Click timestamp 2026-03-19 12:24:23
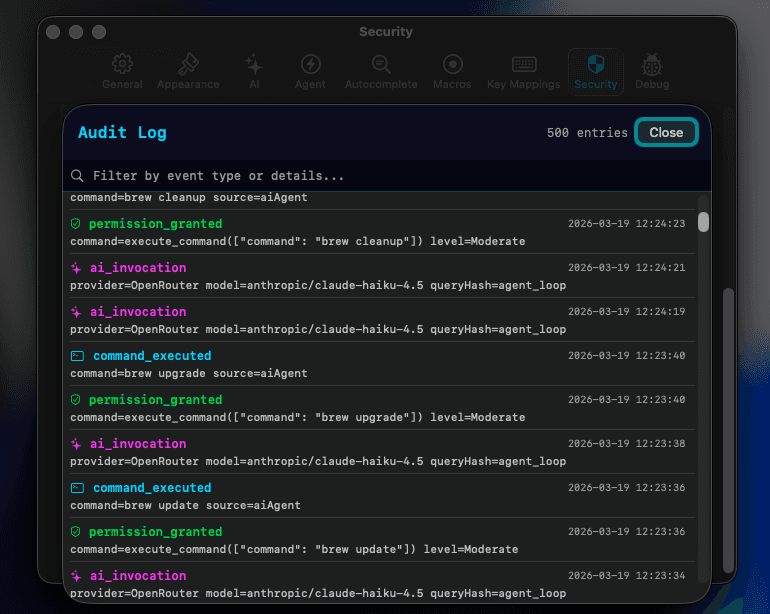The image size is (770, 614). coord(627,223)
